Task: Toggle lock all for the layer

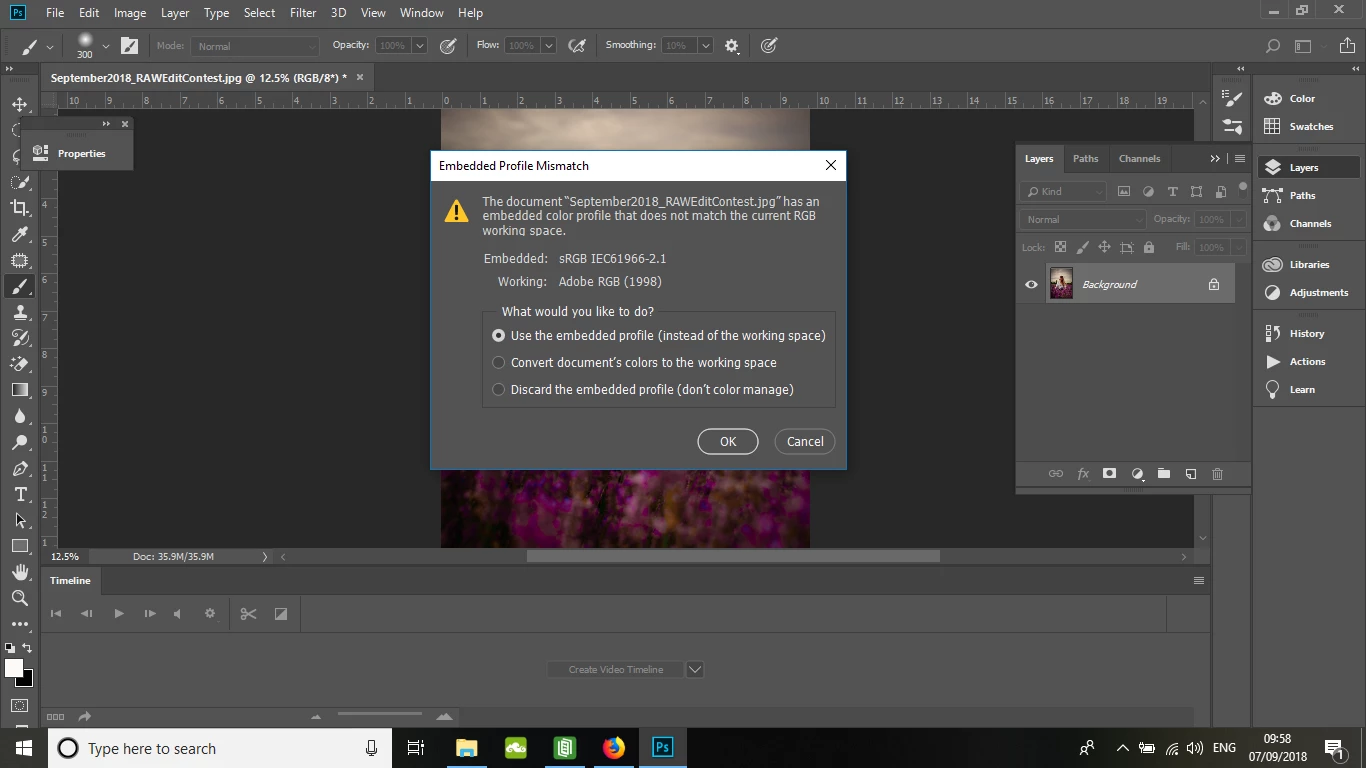Action: tap(1148, 247)
